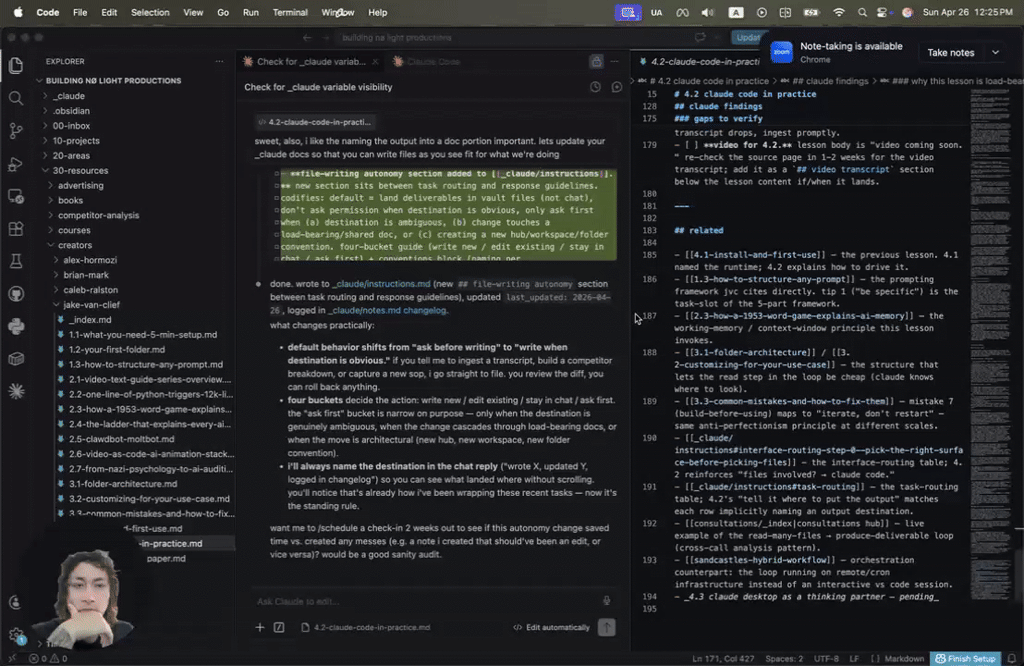
Task: Open the Extensions view
Action: pyautogui.click(x=16, y=229)
